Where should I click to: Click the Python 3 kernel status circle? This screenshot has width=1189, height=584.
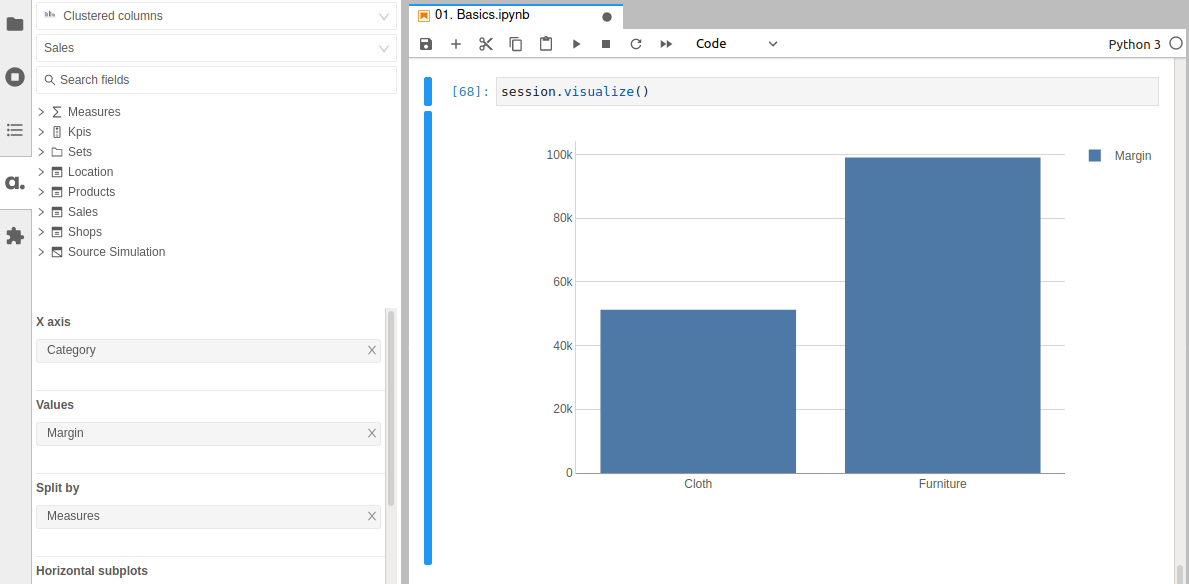point(1176,44)
